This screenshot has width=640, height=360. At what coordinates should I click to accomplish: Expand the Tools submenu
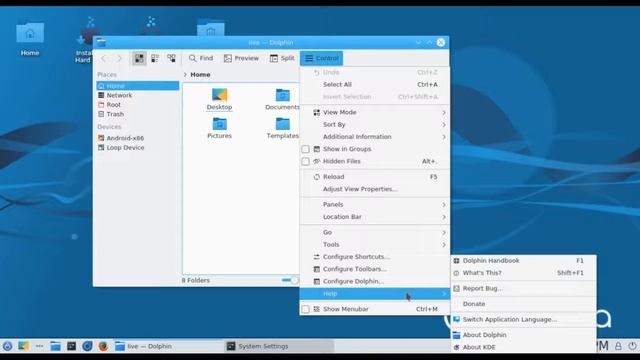click(x=375, y=244)
